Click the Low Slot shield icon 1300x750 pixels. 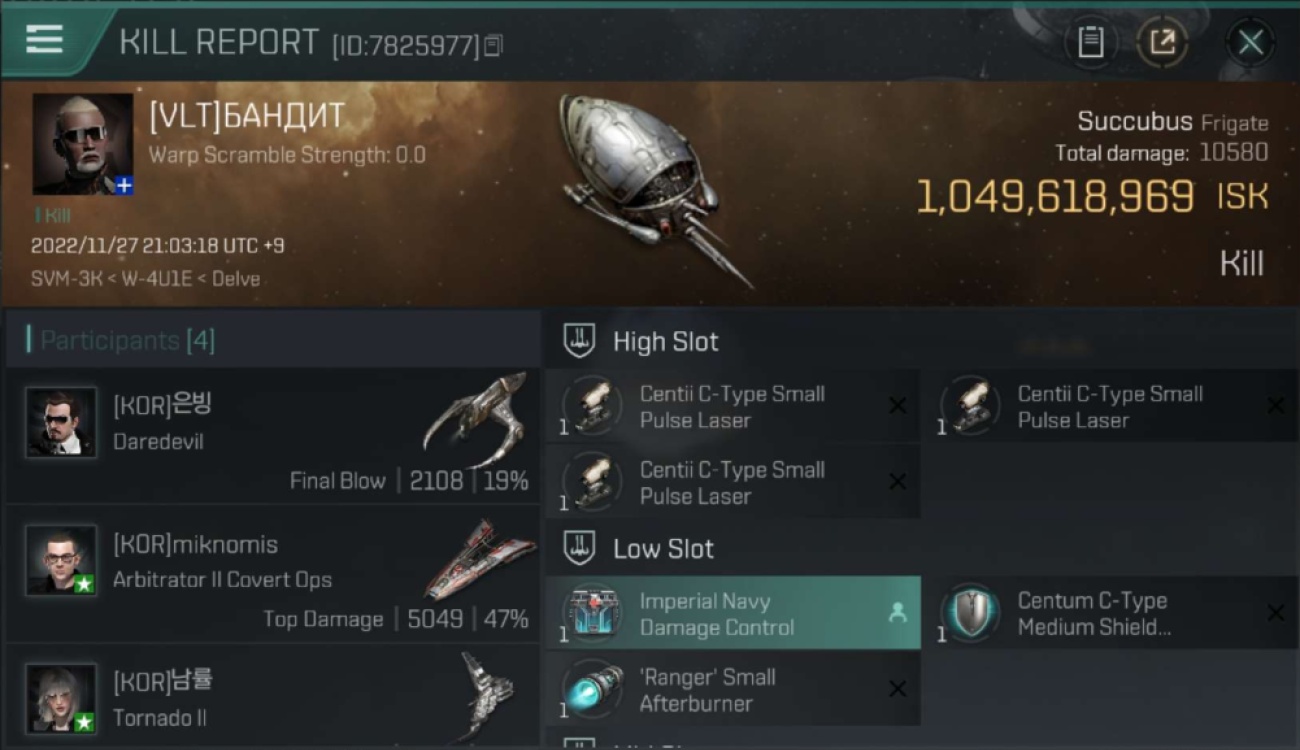point(580,548)
